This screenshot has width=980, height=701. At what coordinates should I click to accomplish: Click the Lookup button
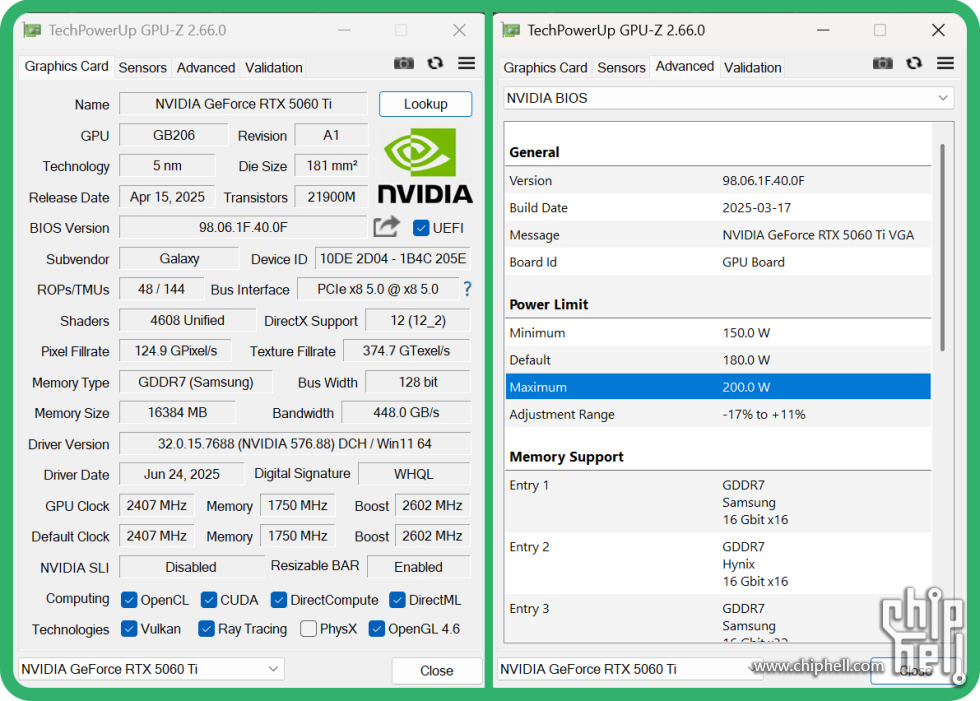tap(426, 104)
